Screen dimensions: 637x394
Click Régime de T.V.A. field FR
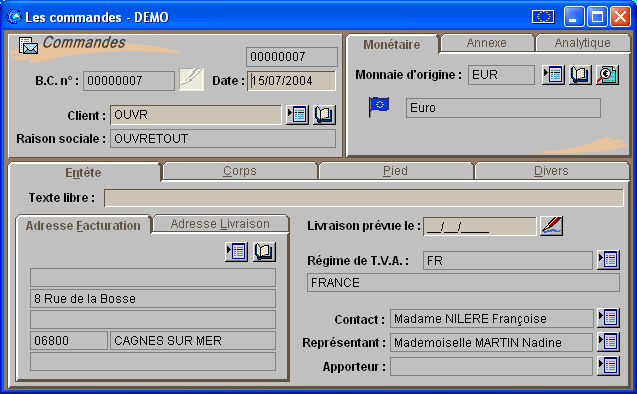(507, 260)
